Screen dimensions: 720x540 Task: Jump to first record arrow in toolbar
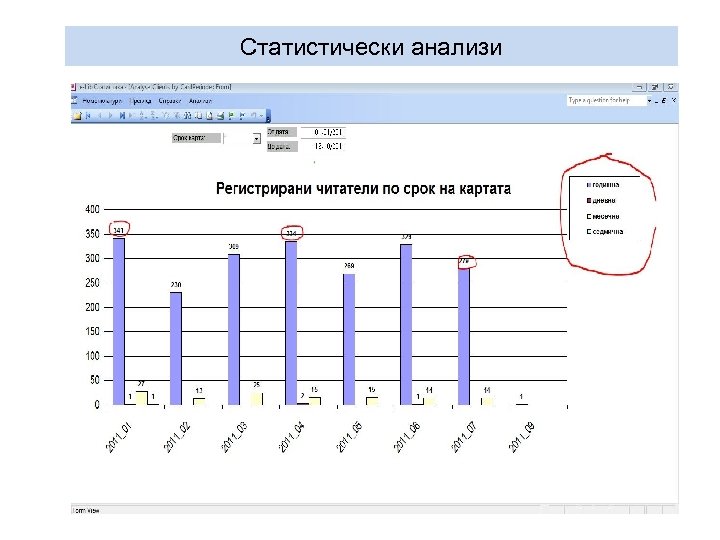(88, 116)
